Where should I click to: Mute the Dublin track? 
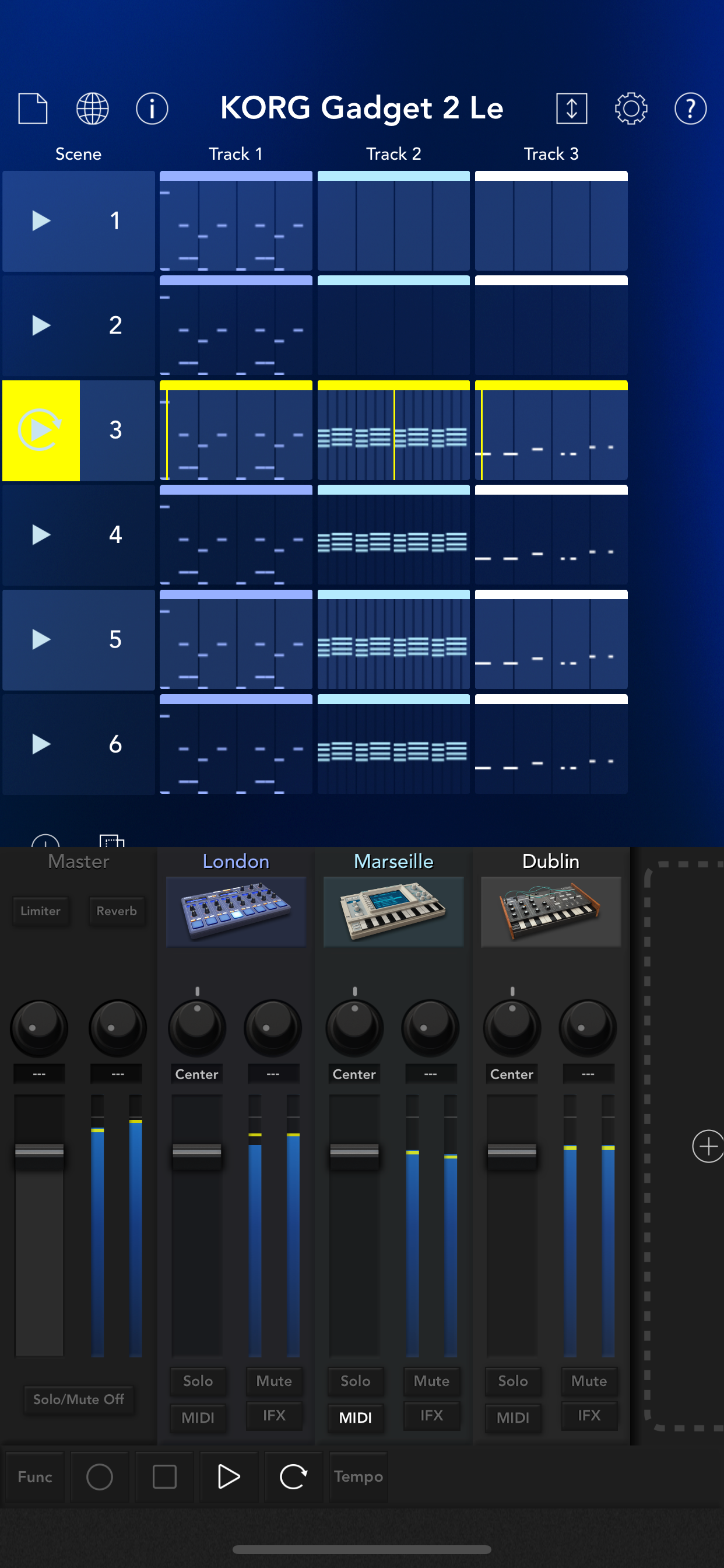click(589, 1381)
